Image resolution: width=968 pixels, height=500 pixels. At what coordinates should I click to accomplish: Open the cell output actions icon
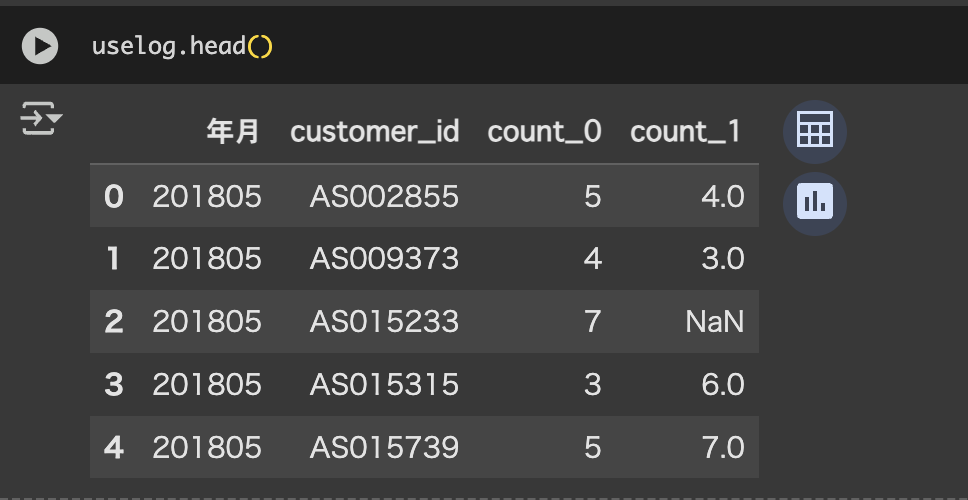41,118
